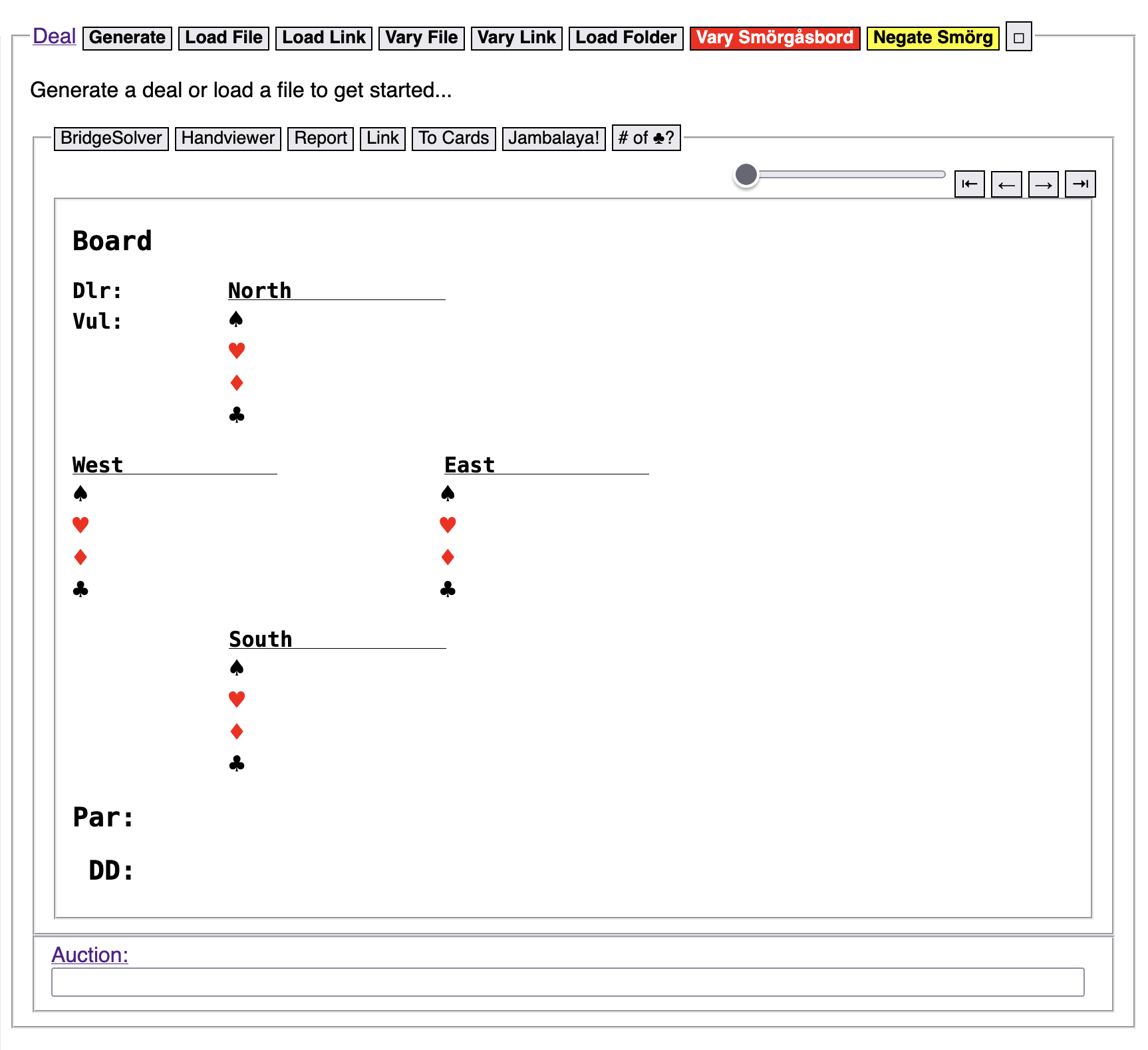Image resolution: width=1148 pixels, height=1050 pixels.
Task: Open Handviewer
Action: tap(227, 138)
